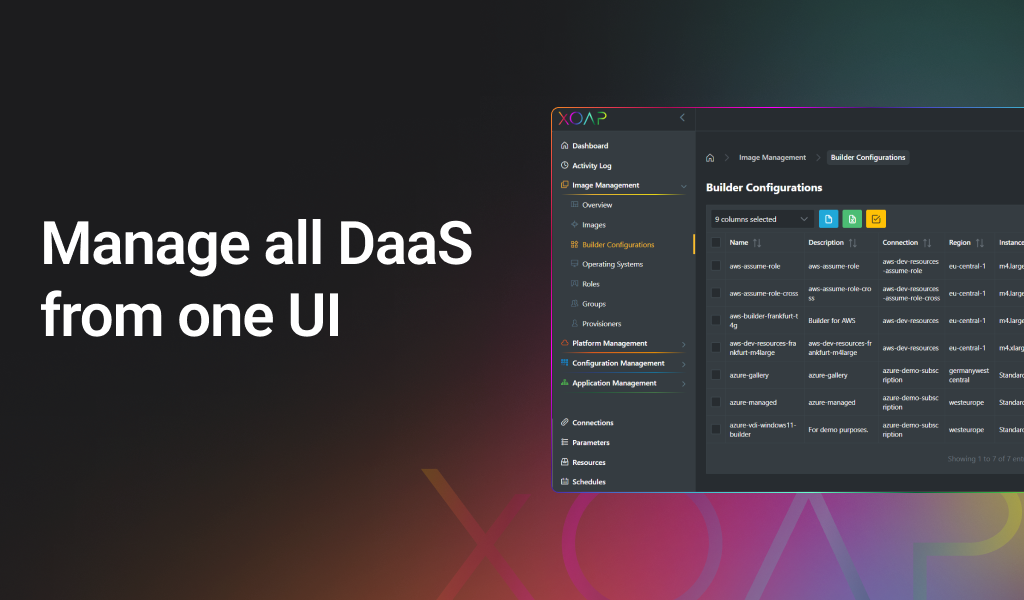The width and height of the screenshot is (1024, 600).
Task: Open Operating Systems sidebar item
Action: click(x=612, y=264)
